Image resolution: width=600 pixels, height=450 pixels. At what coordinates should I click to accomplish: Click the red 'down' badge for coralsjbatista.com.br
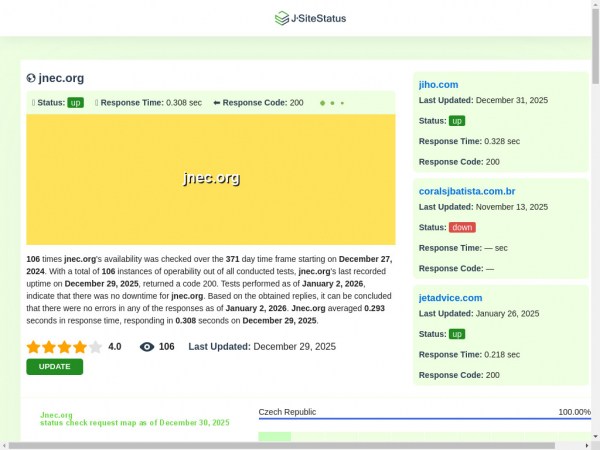click(462, 227)
